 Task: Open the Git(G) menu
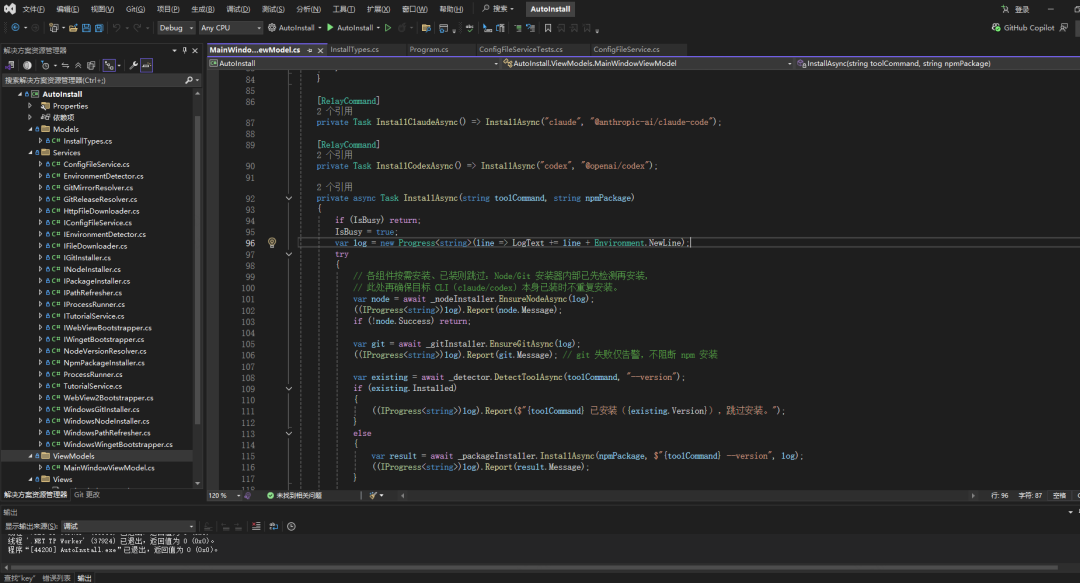[x=135, y=9]
